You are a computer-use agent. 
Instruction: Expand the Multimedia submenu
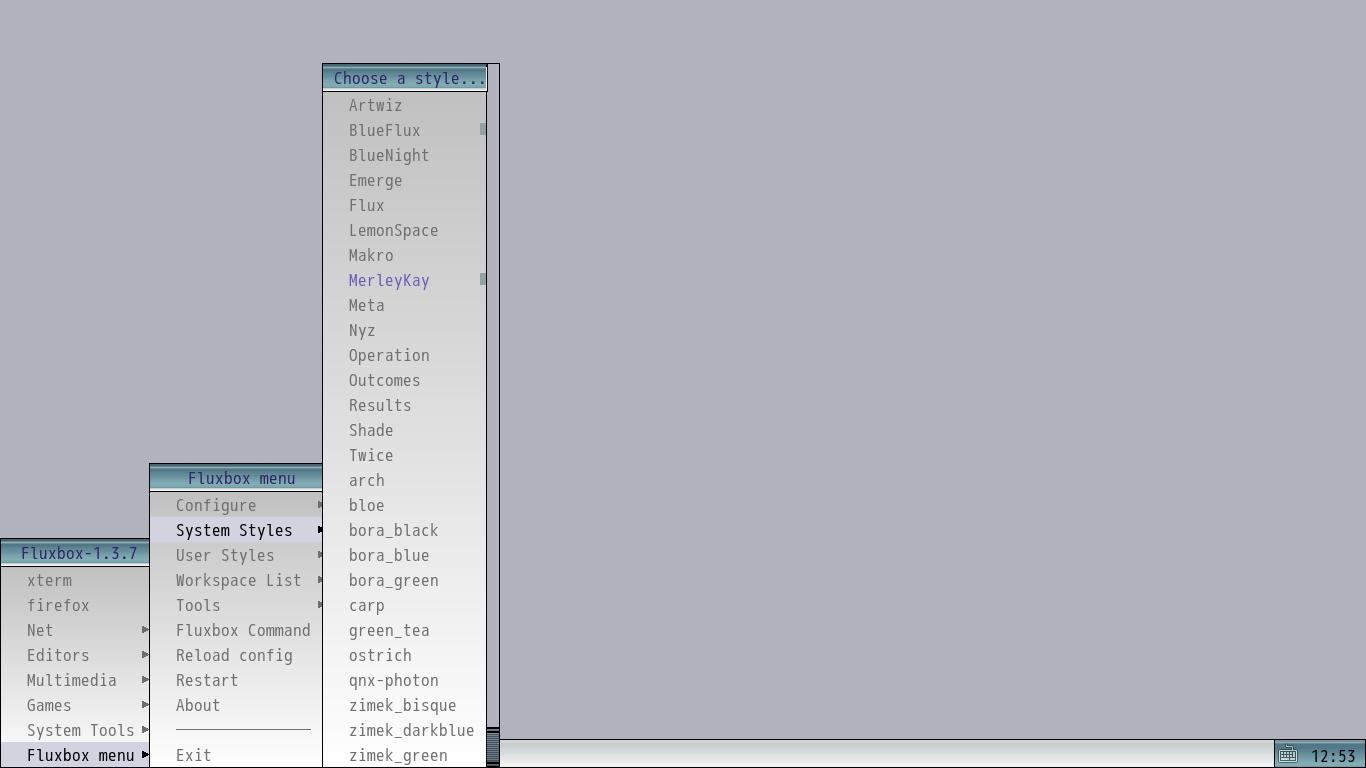pyautogui.click(x=75, y=680)
